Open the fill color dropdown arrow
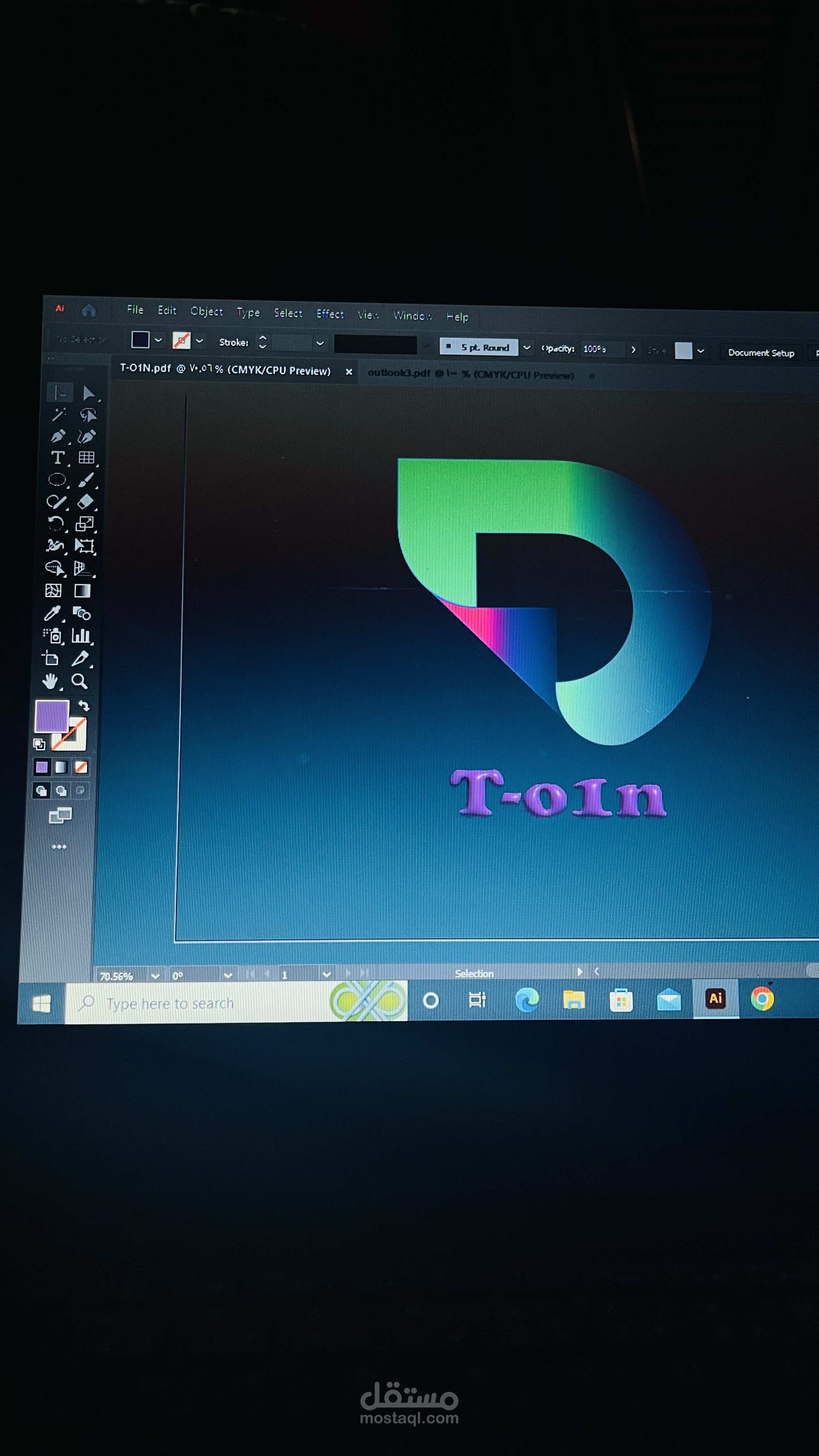 (x=158, y=340)
